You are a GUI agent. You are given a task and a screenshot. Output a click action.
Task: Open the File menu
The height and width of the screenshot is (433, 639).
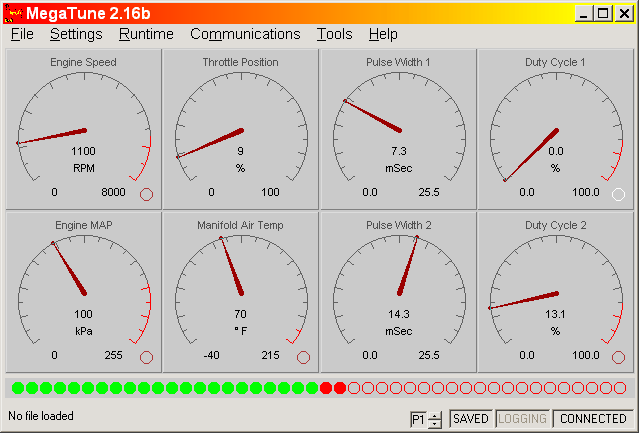(22, 34)
